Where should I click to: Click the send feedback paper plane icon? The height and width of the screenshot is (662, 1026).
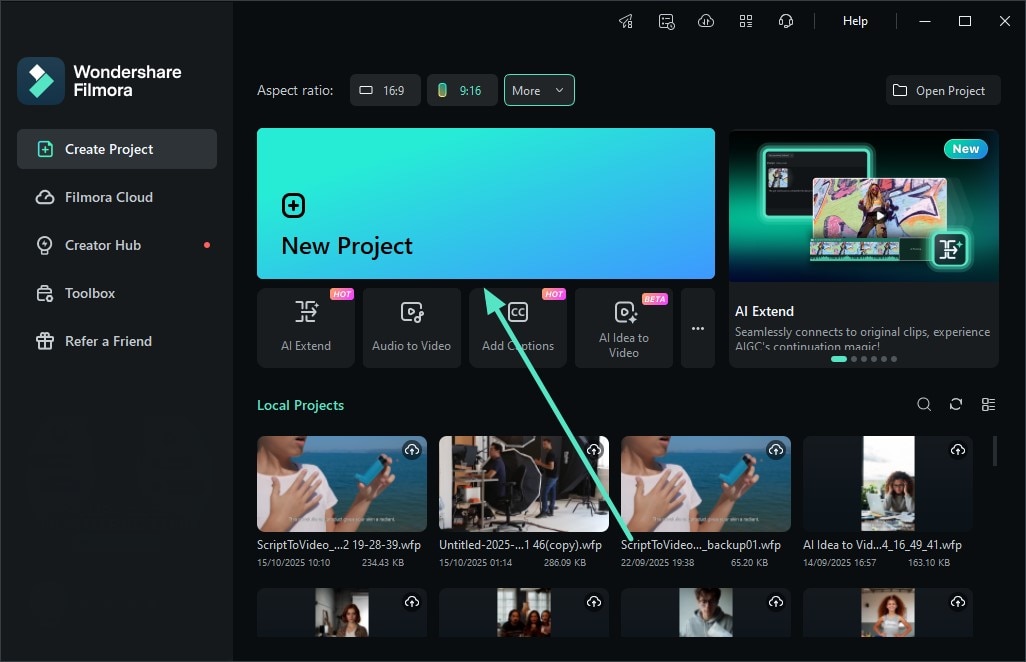pyautogui.click(x=626, y=20)
